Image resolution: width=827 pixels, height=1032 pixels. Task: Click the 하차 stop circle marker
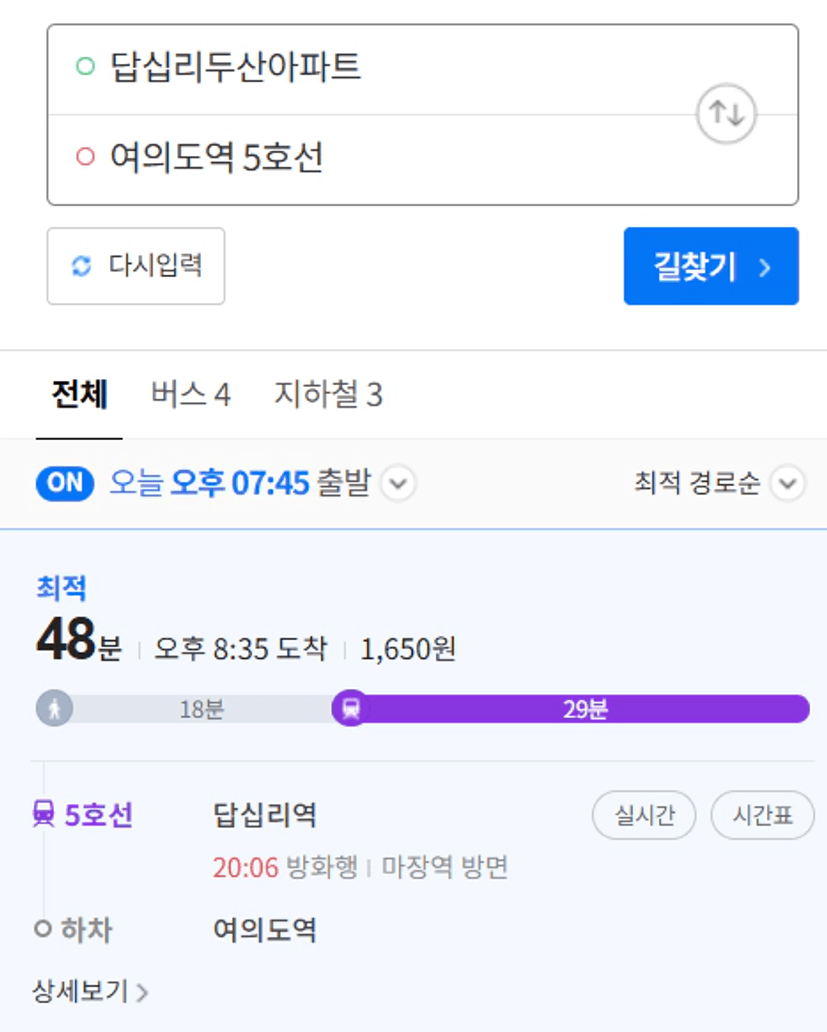[x=43, y=929]
